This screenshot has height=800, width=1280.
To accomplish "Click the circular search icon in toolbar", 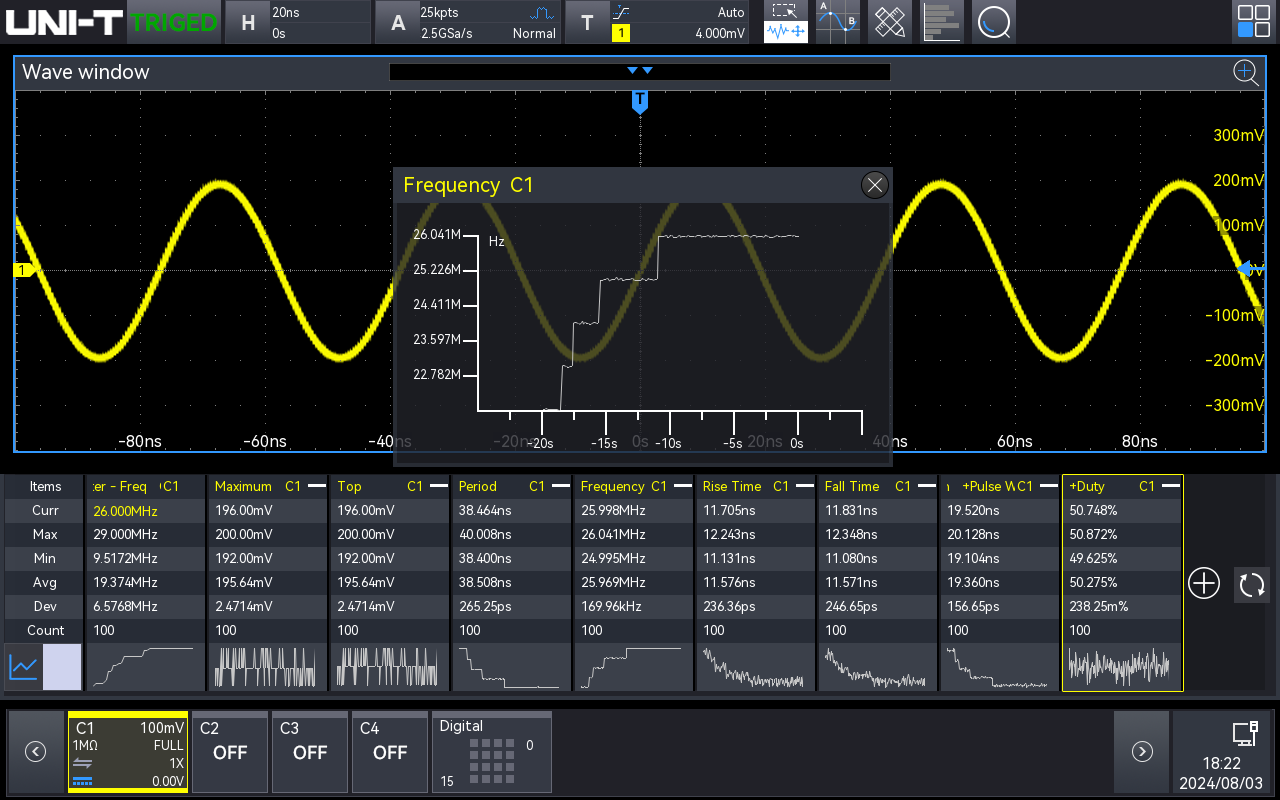I will [x=993, y=22].
